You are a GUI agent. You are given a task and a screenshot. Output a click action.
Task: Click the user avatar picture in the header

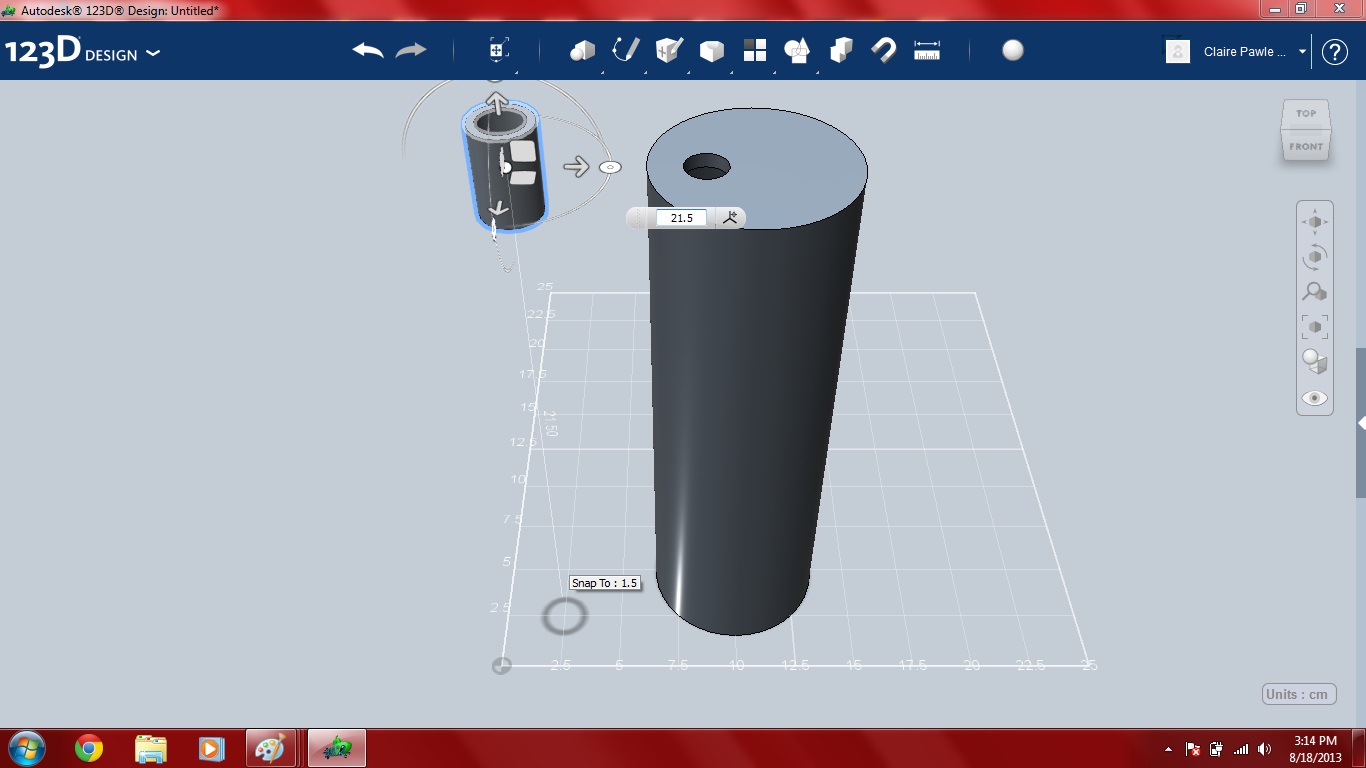(x=1178, y=51)
